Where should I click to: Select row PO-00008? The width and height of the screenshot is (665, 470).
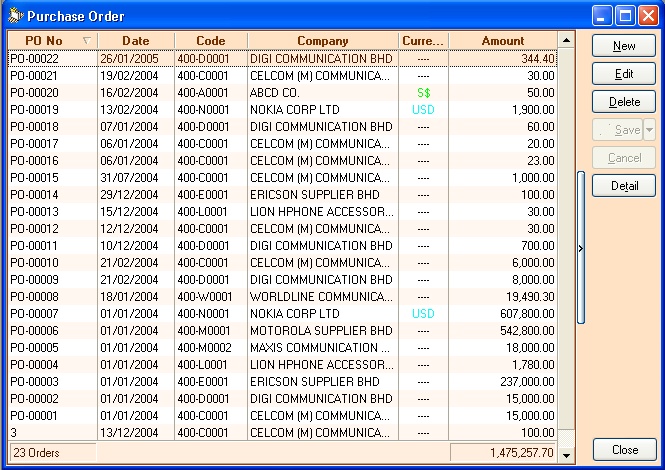[x=282, y=297]
